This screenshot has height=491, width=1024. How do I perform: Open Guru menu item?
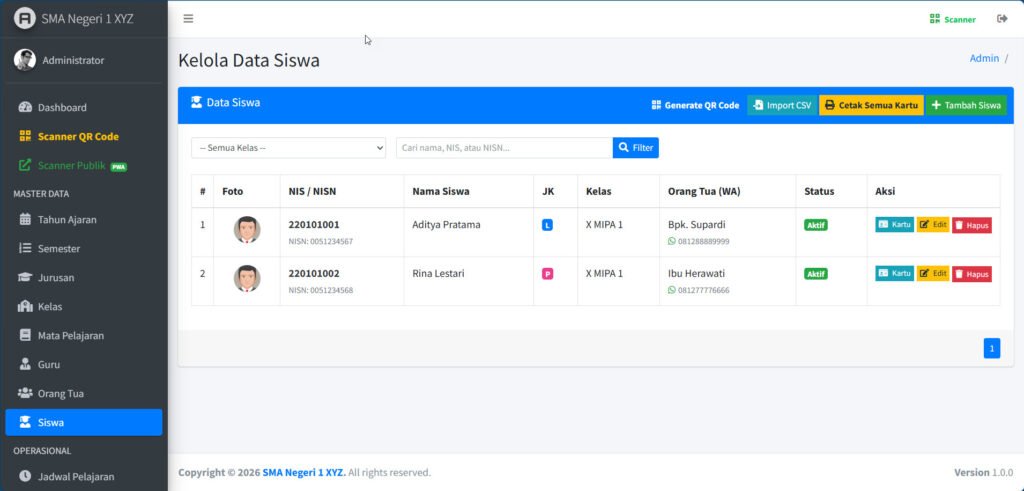(84, 364)
